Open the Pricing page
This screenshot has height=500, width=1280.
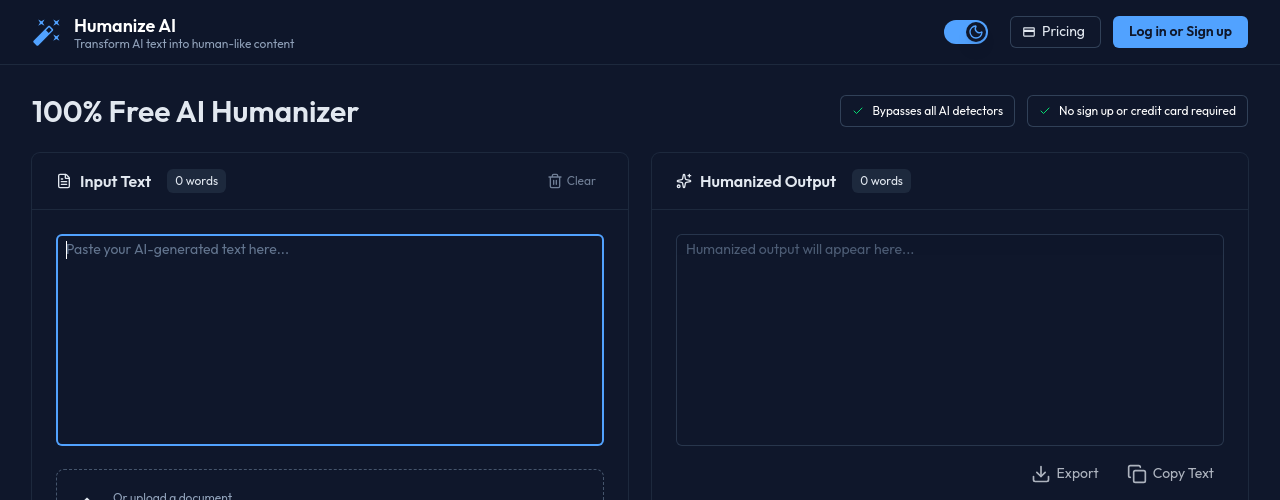1055,32
